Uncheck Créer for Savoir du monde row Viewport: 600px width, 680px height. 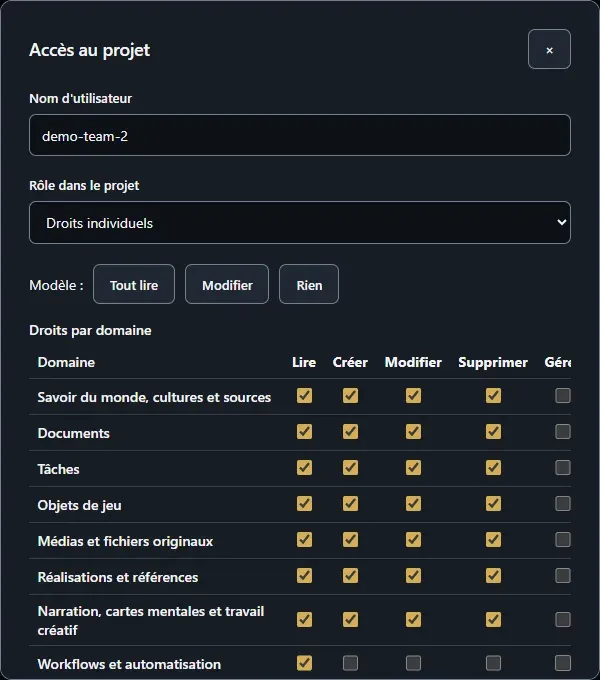(x=350, y=396)
